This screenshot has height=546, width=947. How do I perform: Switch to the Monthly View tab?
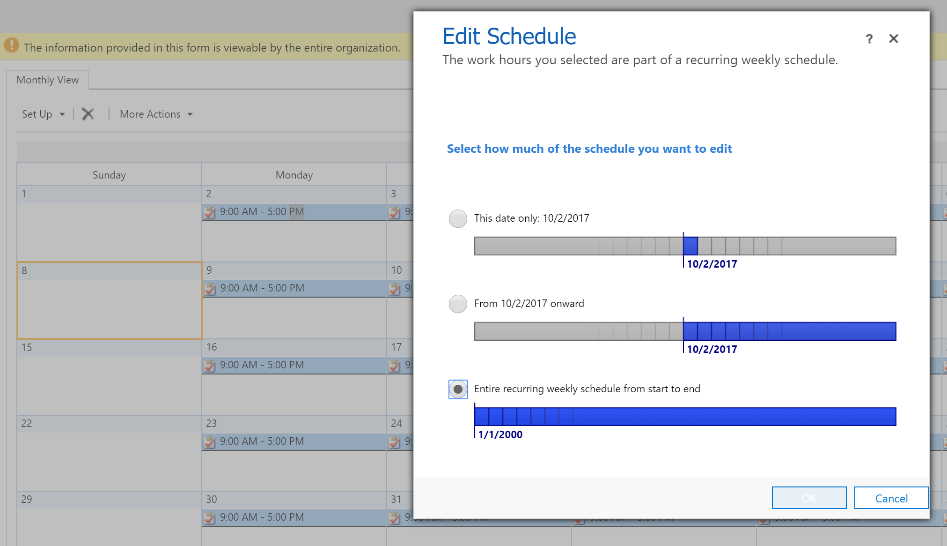(x=47, y=80)
